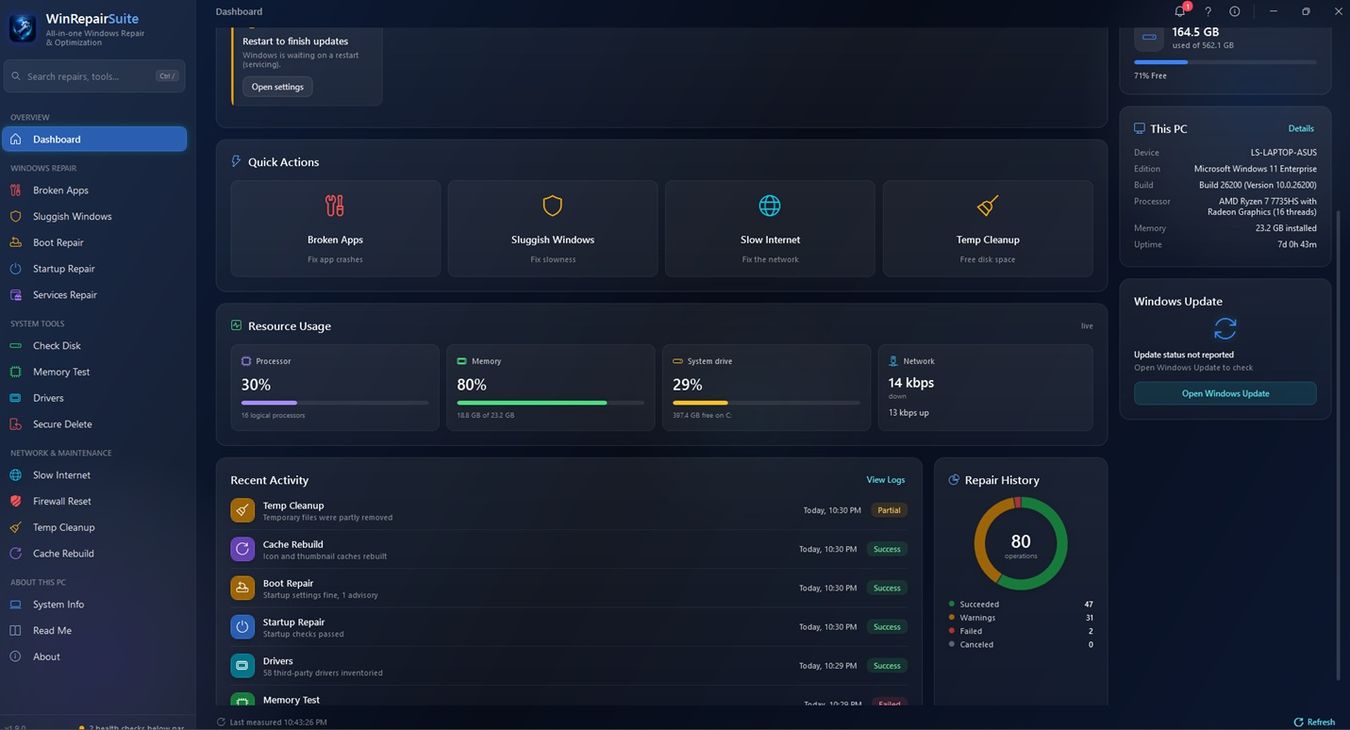Screen dimensions: 1350x730
Task: Click the search magnifier icon in sidebar
Action: point(17,76)
